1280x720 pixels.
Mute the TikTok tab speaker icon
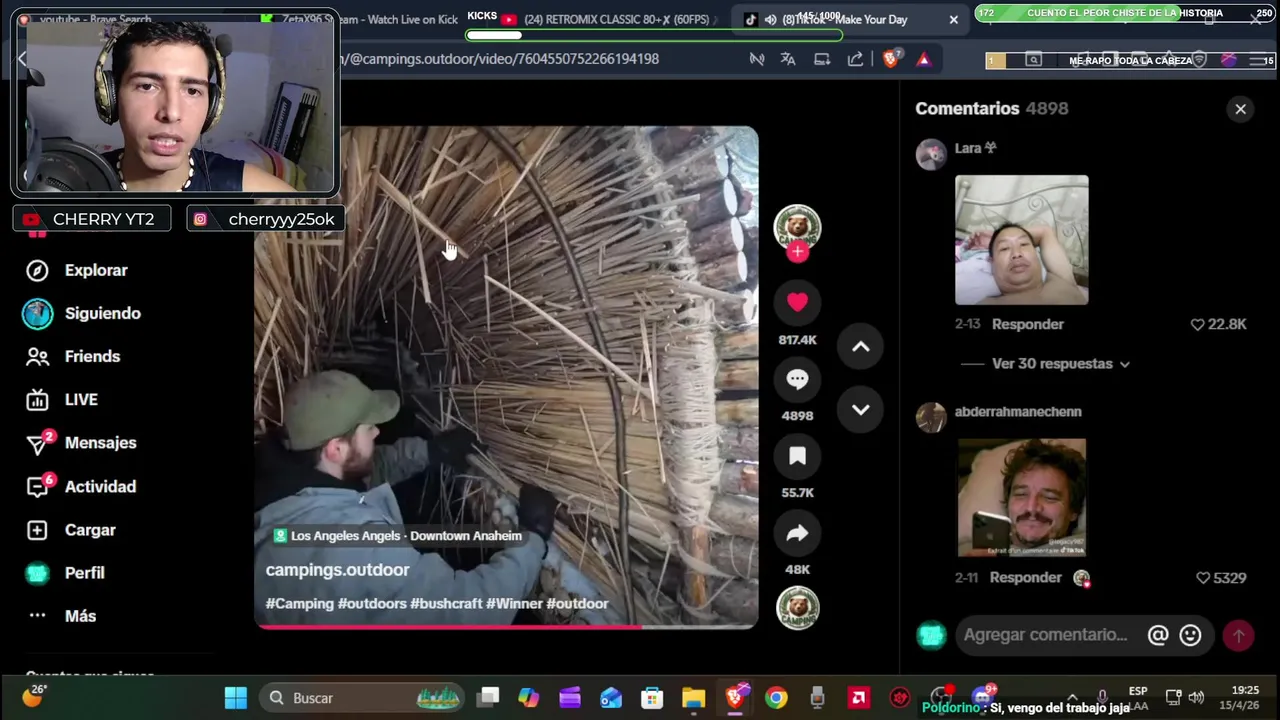pyautogui.click(x=770, y=19)
